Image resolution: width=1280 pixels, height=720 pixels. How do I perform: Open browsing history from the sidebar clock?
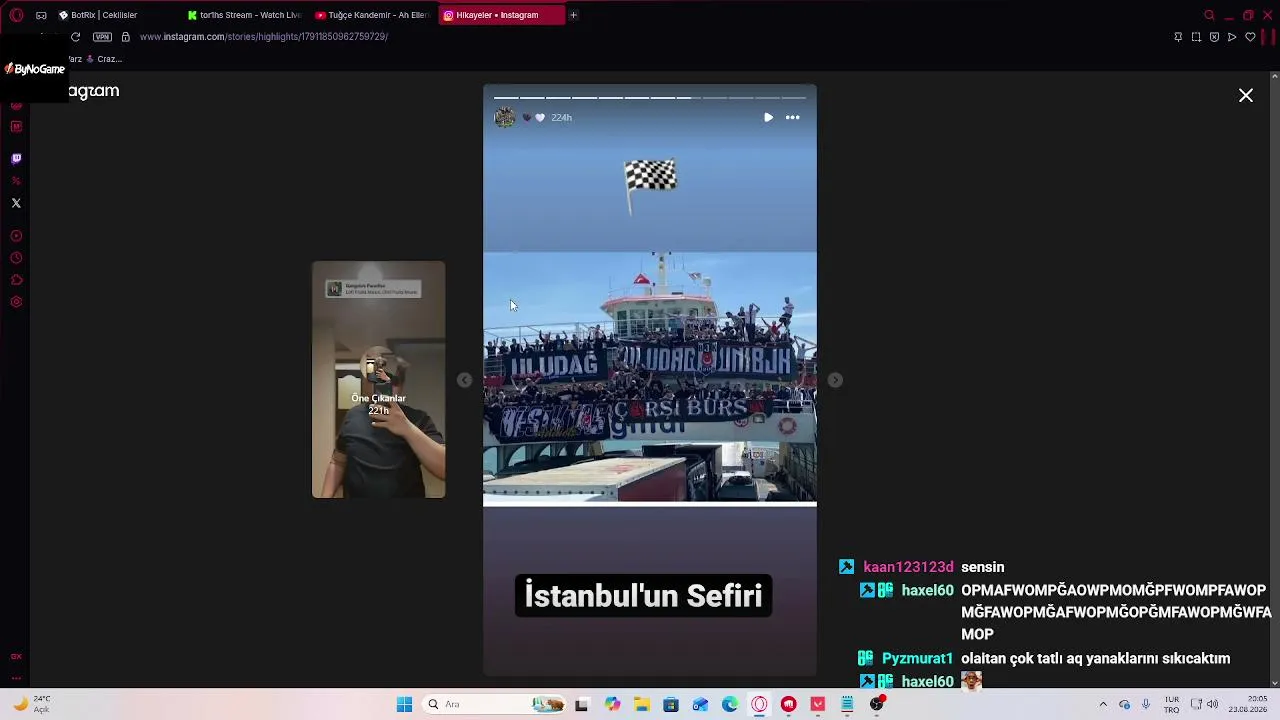point(16,258)
